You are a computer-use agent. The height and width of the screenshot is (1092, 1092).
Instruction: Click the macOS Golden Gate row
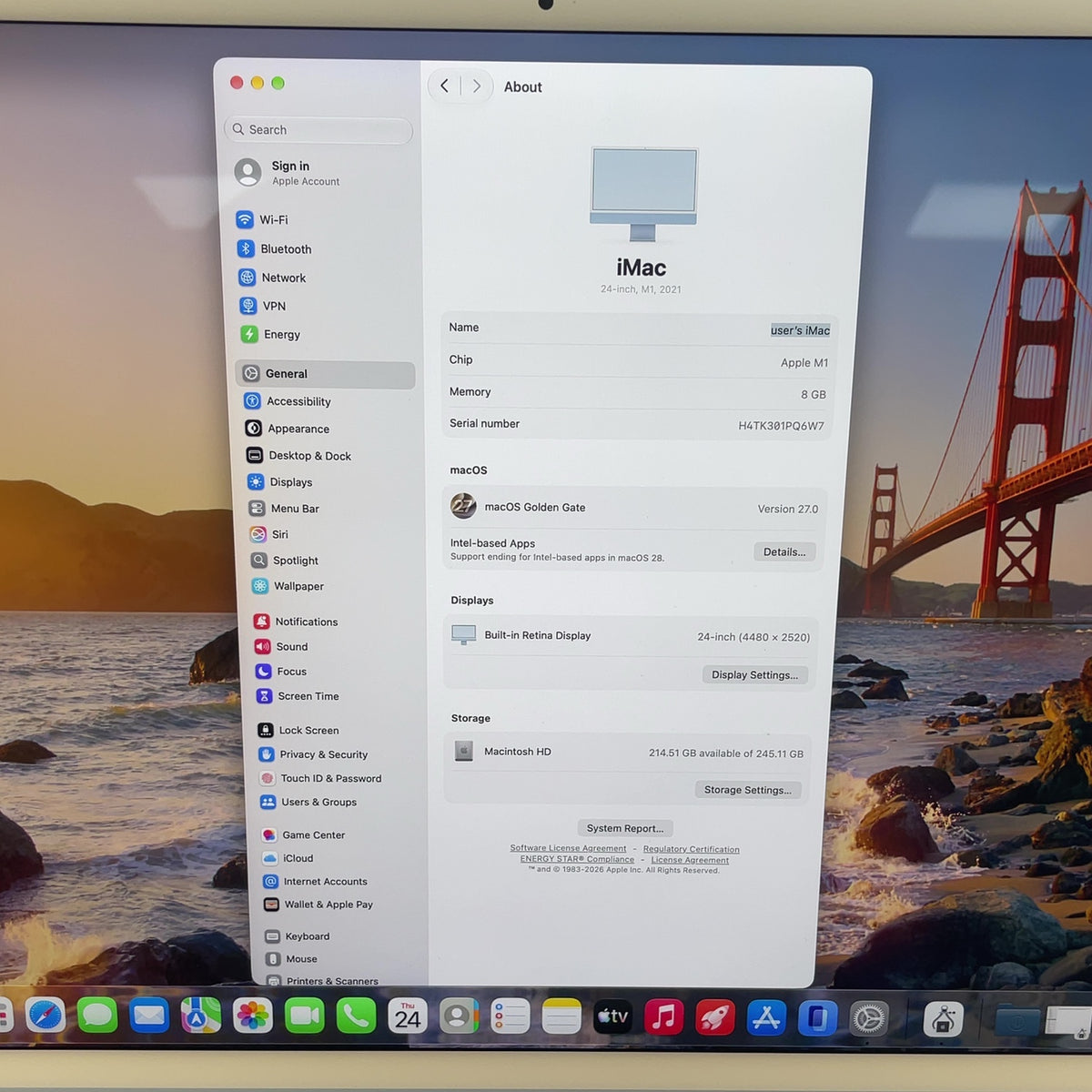coord(635,507)
